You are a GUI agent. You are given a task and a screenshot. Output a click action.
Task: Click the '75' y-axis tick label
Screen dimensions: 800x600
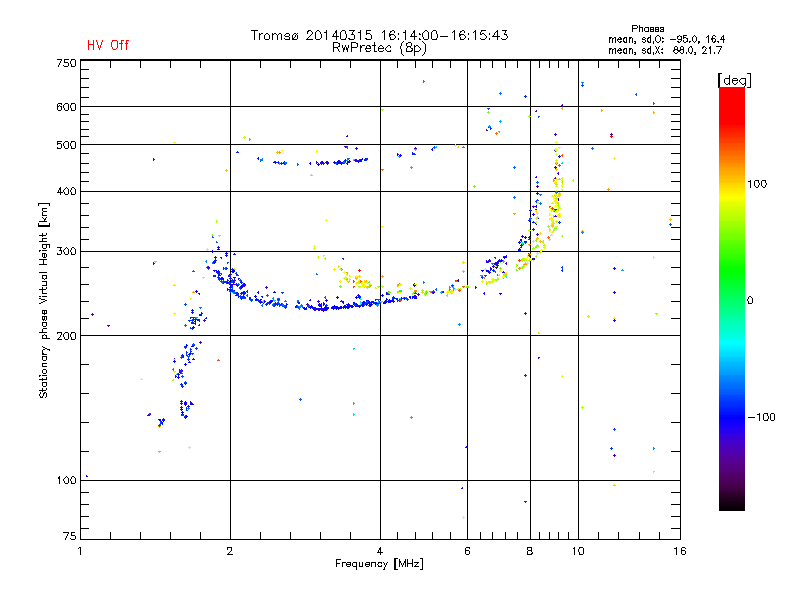70,536
